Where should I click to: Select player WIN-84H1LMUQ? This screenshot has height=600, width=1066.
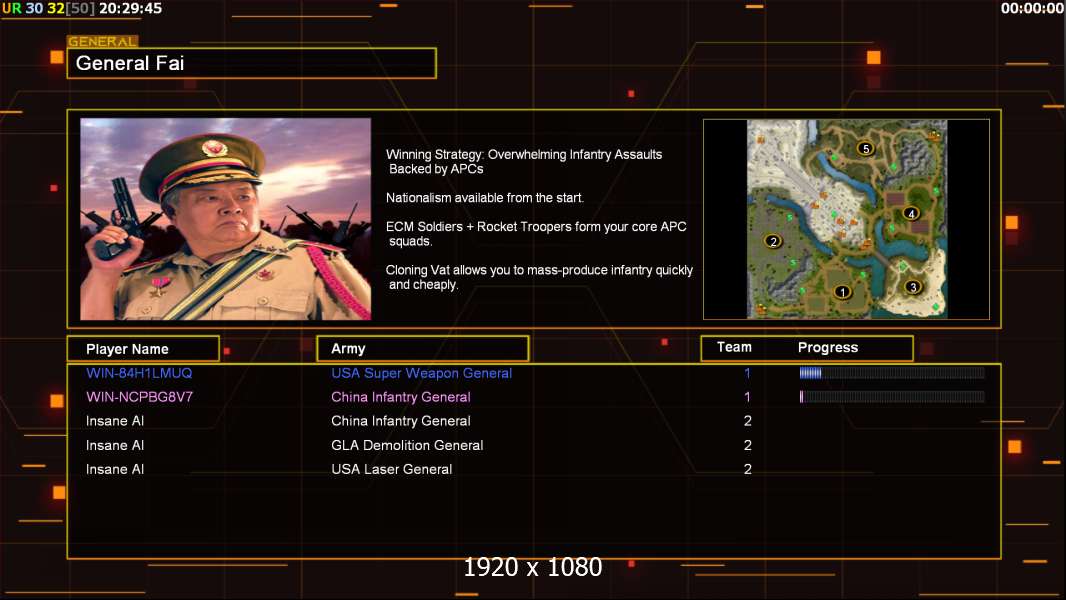tap(139, 373)
